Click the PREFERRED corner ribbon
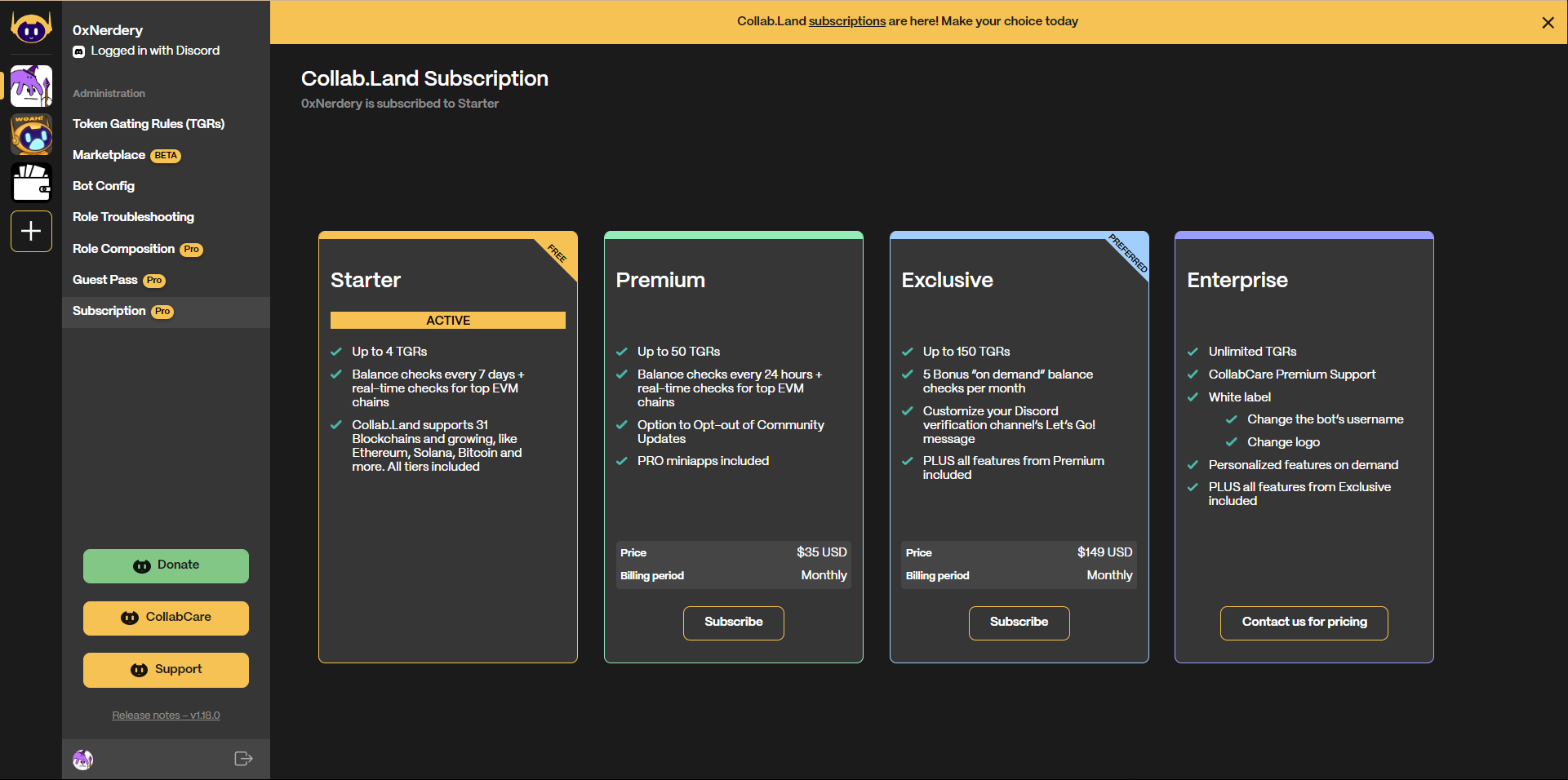This screenshot has height=780, width=1568. pos(1128,253)
